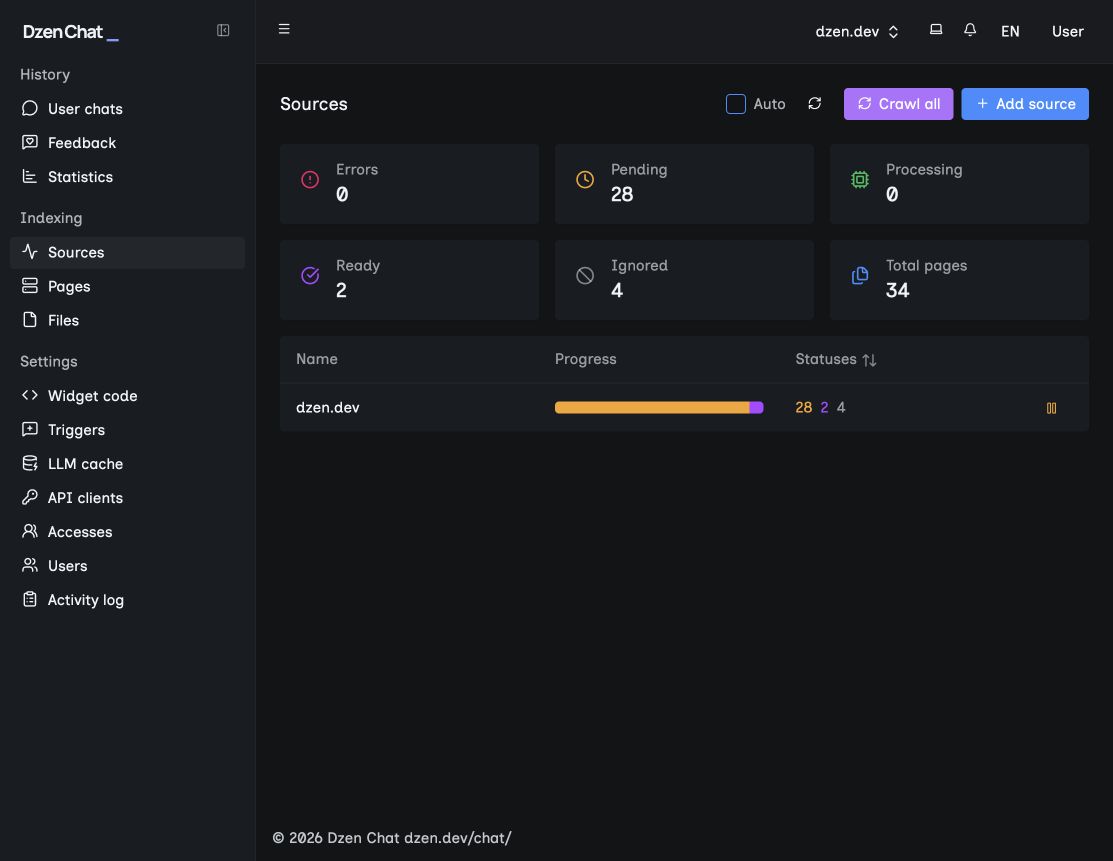Collapse the sidebar with the panel icon
Screen dimensions: 1113x861
click(x=223, y=31)
